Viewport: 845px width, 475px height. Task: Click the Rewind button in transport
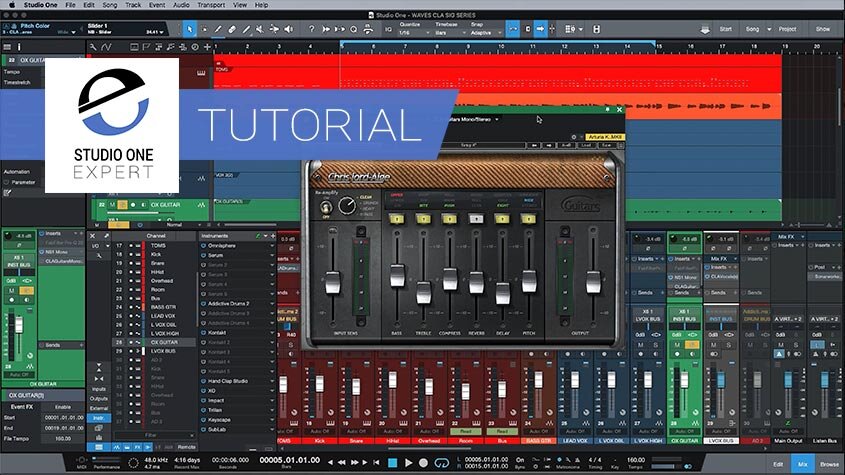click(x=342, y=463)
